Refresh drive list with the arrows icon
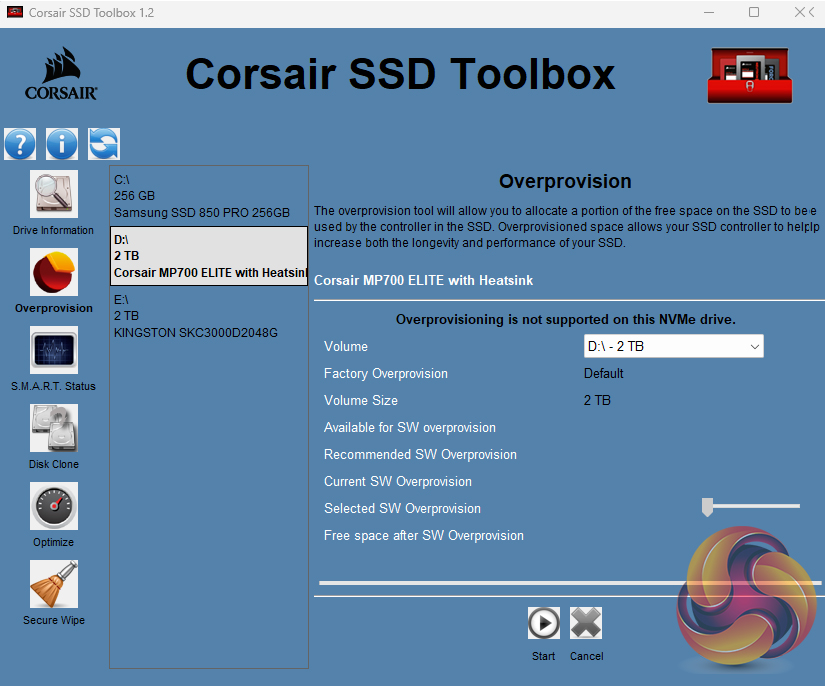 (x=104, y=144)
